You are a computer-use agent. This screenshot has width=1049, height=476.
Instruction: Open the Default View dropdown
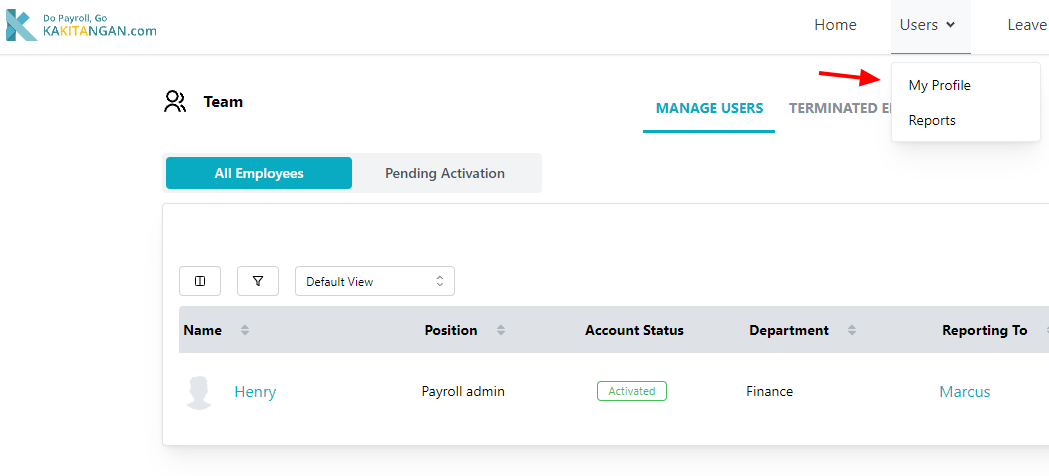[x=375, y=281]
